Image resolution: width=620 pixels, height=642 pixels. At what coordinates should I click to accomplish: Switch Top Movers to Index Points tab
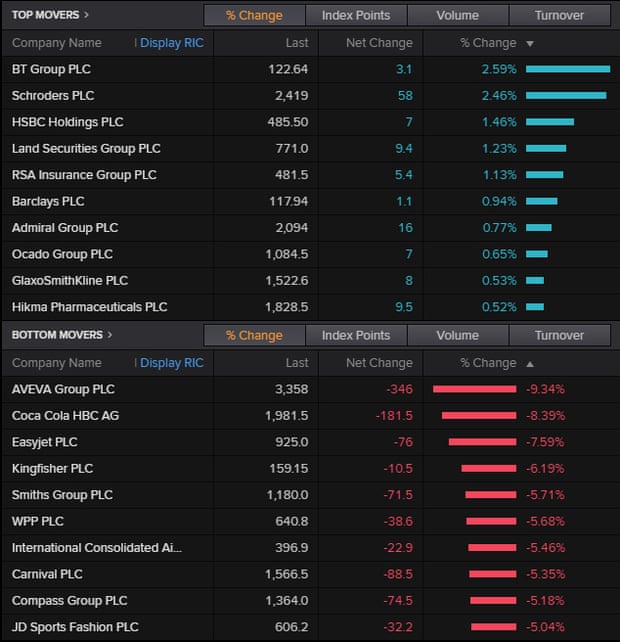(356, 16)
